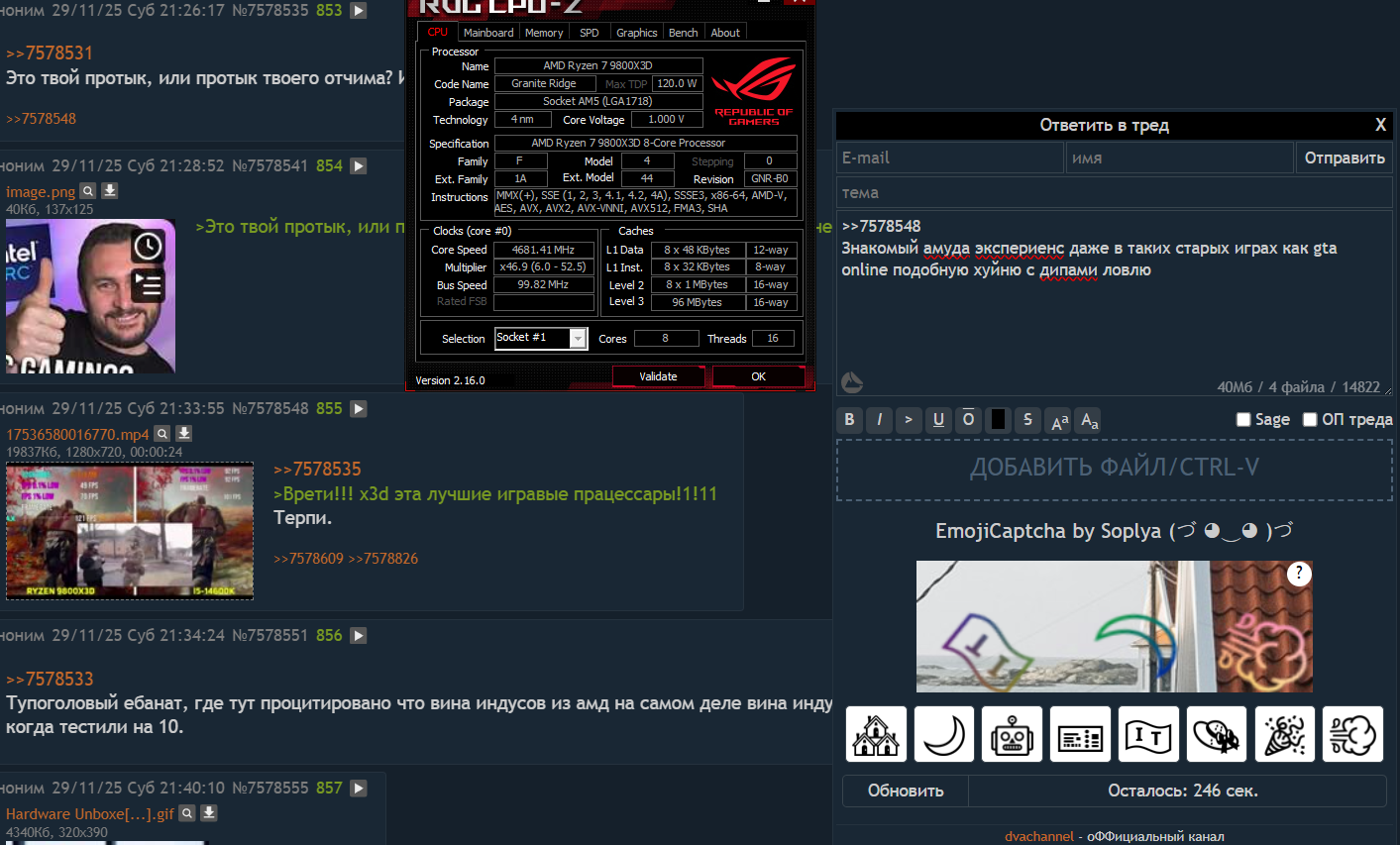Apply underline formatting in the reply form
The width and height of the screenshot is (1400, 845).
click(x=938, y=420)
